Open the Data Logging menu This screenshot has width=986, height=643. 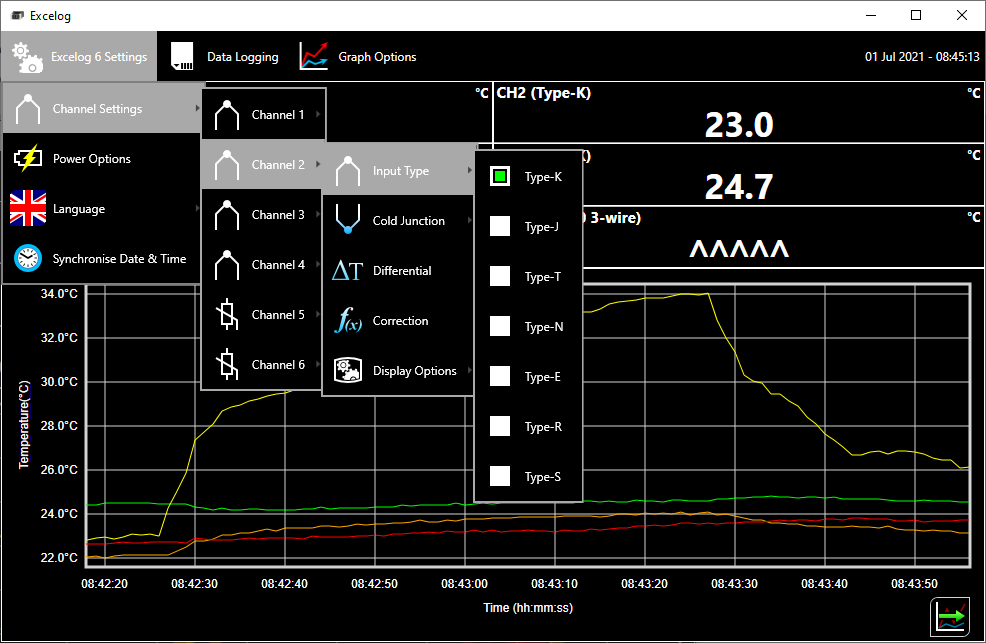pyautogui.click(x=225, y=57)
